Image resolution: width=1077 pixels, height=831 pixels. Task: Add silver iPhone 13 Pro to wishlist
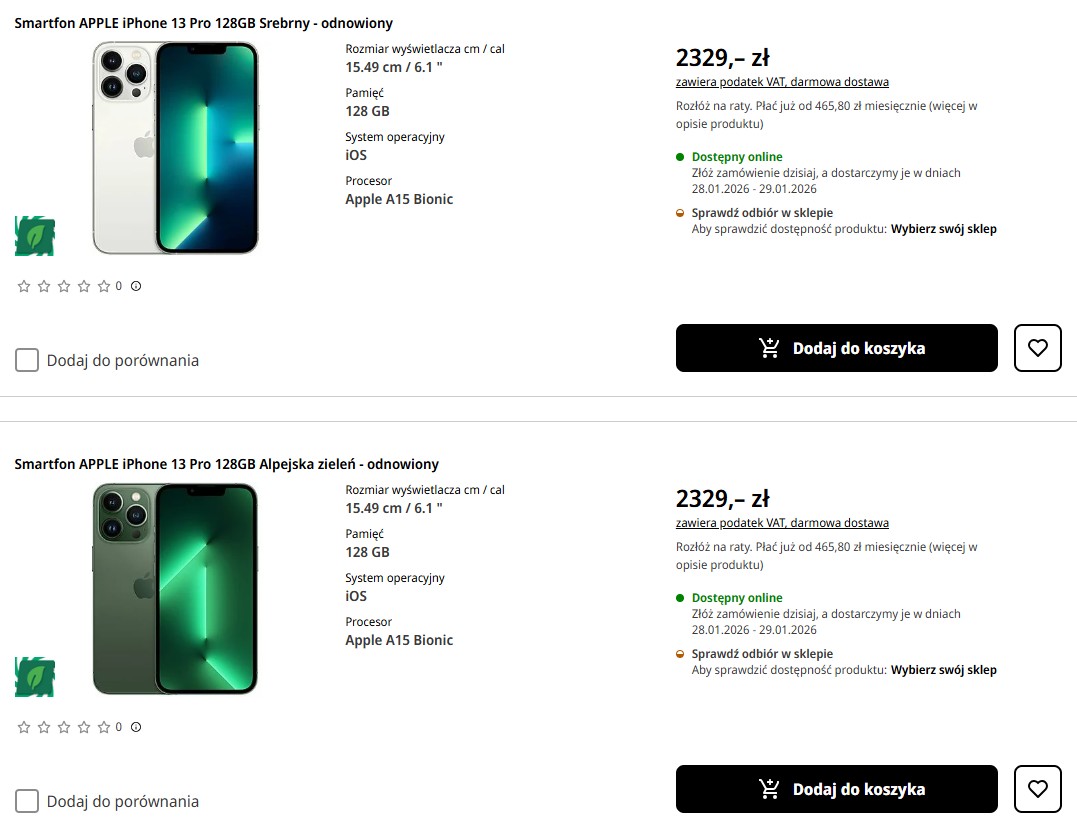(x=1037, y=348)
